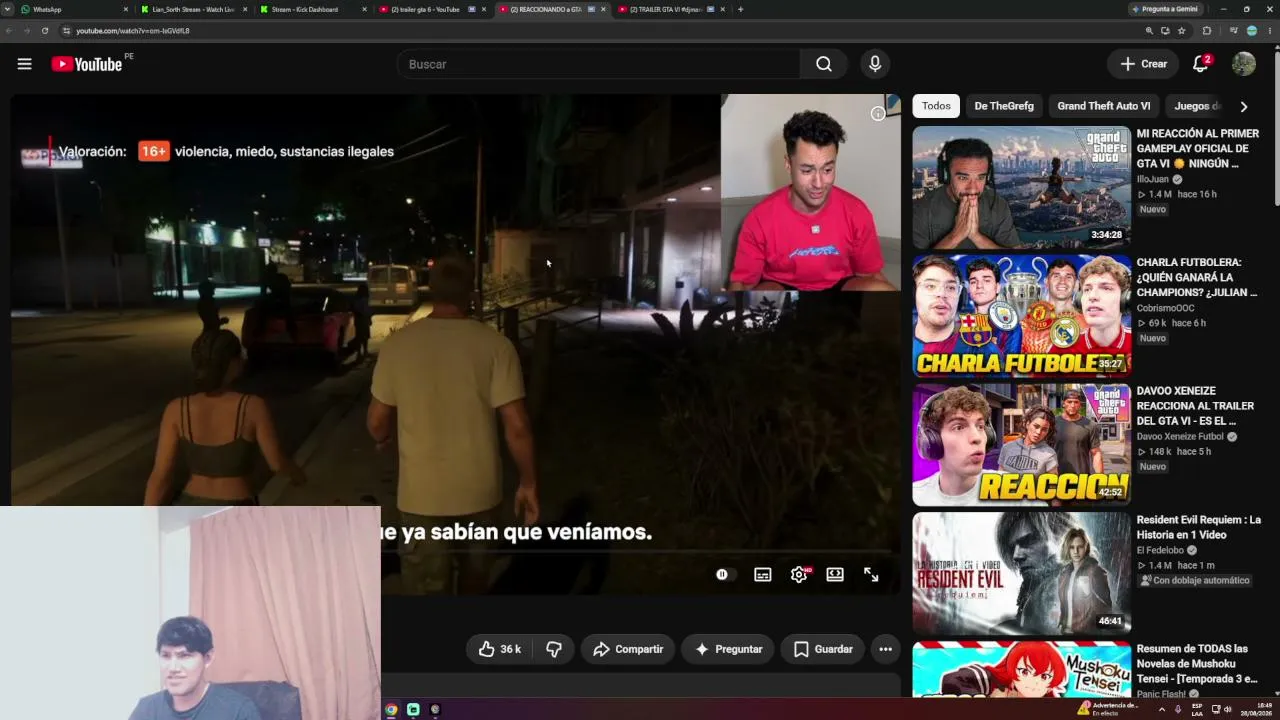Close the Kick Dashboard tab
This screenshot has height=720, width=1280.
[364, 9]
